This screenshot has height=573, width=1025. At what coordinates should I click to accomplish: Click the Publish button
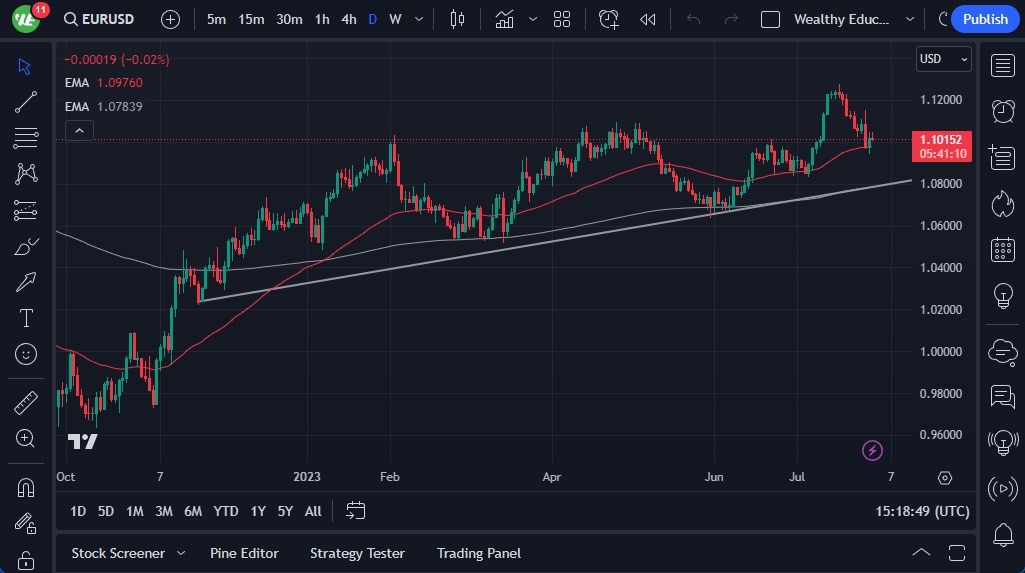click(985, 19)
